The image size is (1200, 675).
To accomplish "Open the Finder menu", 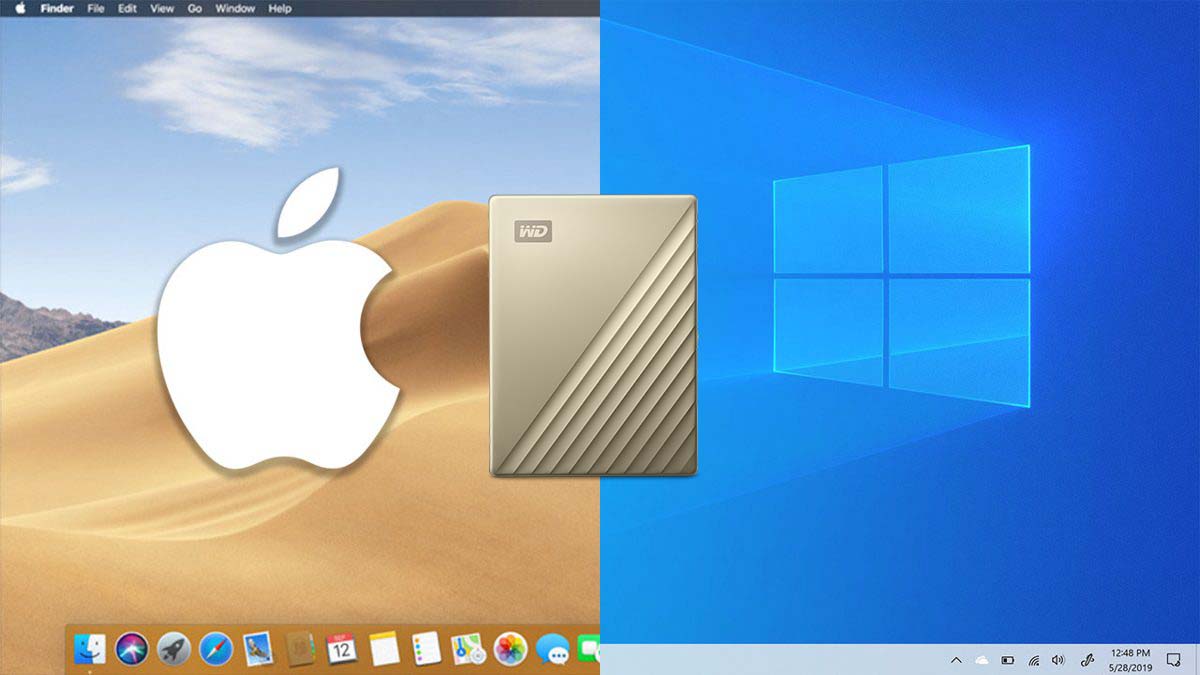I will (x=56, y=8).
